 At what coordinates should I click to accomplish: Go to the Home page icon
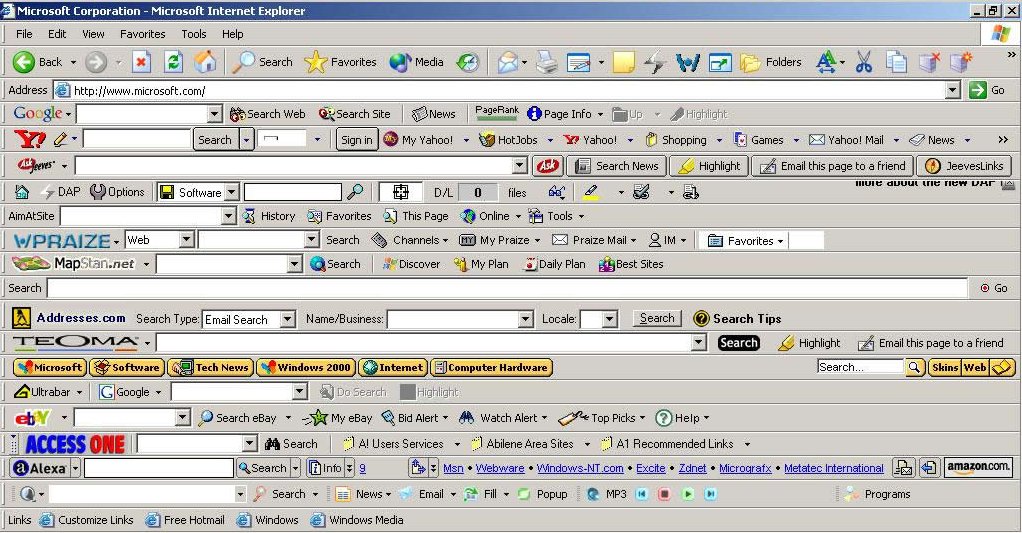point(205,62)
